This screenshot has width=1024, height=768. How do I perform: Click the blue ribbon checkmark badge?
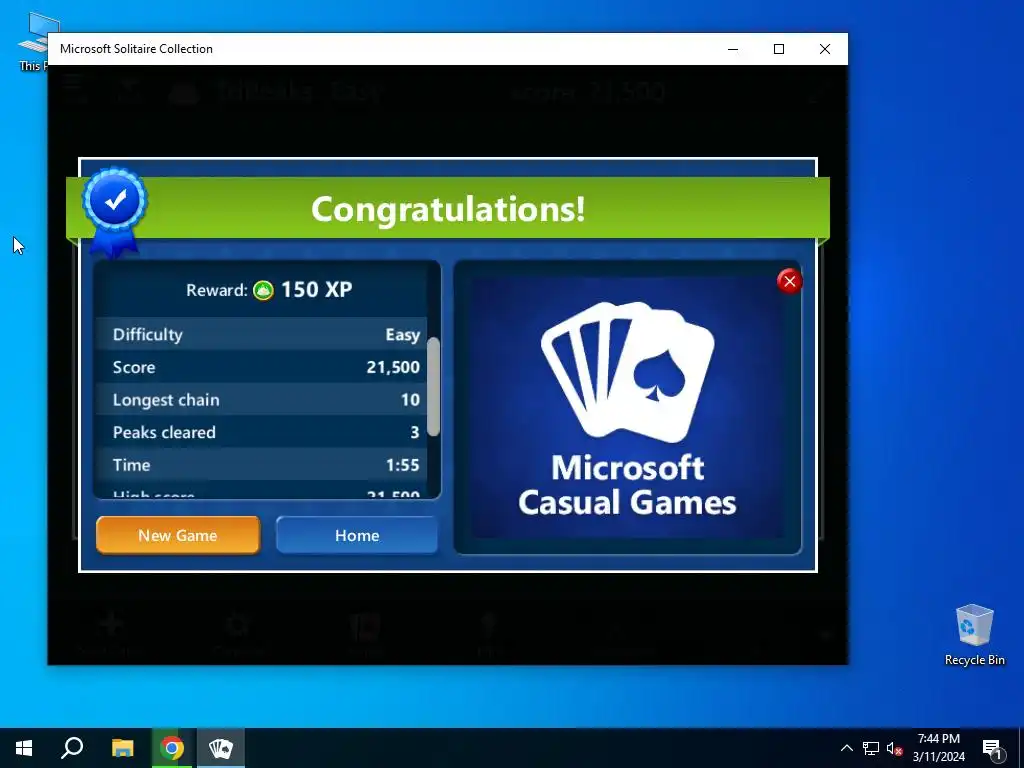click(x=115, y=210)
